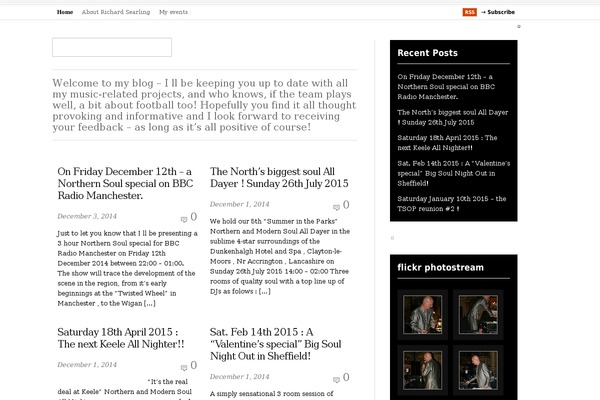Click date 'December 3, 2014'
Image resolution: width=600 pixels, height=400 pixels.
(x=87, y=216)
